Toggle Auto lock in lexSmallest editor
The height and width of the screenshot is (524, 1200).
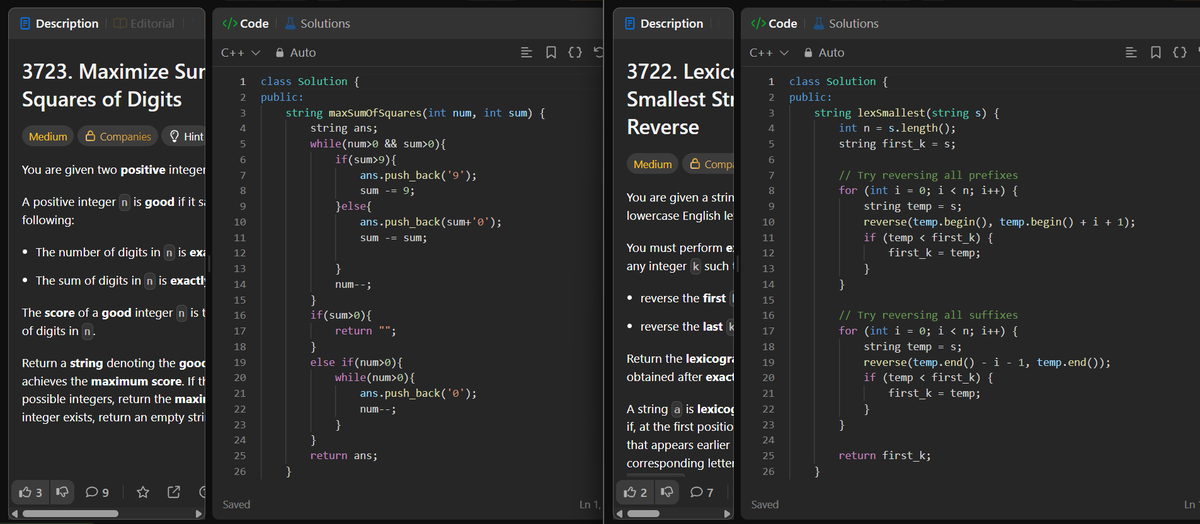pos(823,53)
